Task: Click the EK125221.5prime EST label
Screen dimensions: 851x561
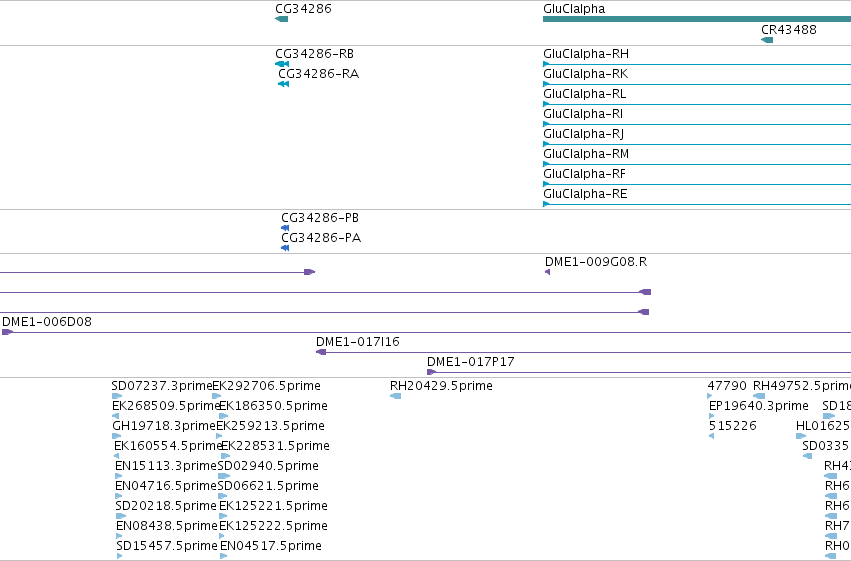Action: coord(273,506)
